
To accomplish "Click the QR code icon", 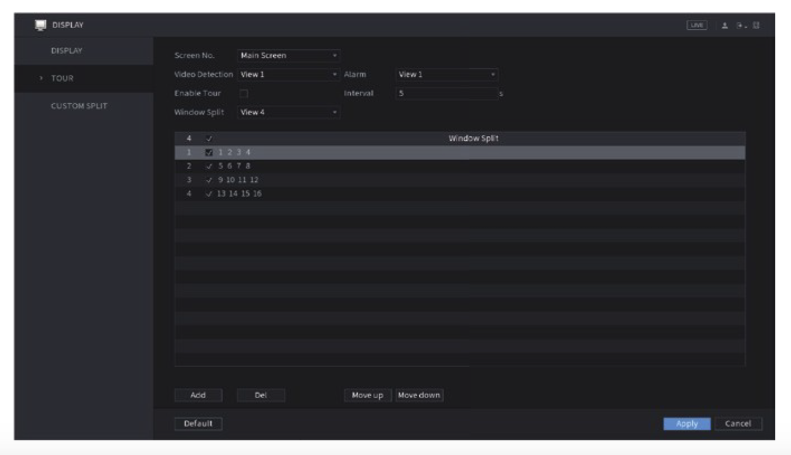I will point(756,23).
